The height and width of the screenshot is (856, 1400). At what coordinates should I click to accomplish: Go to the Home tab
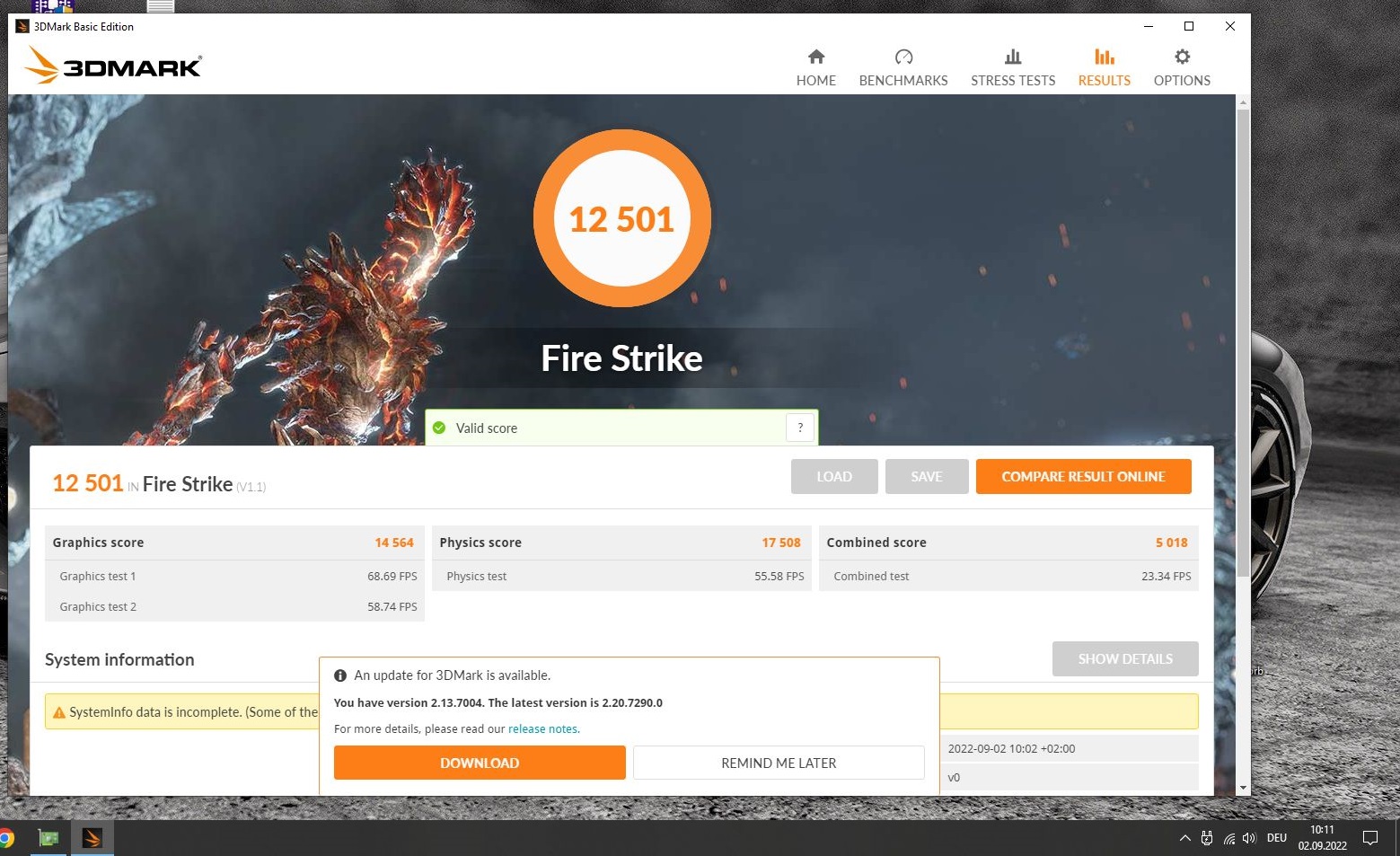tap(815, 68)
